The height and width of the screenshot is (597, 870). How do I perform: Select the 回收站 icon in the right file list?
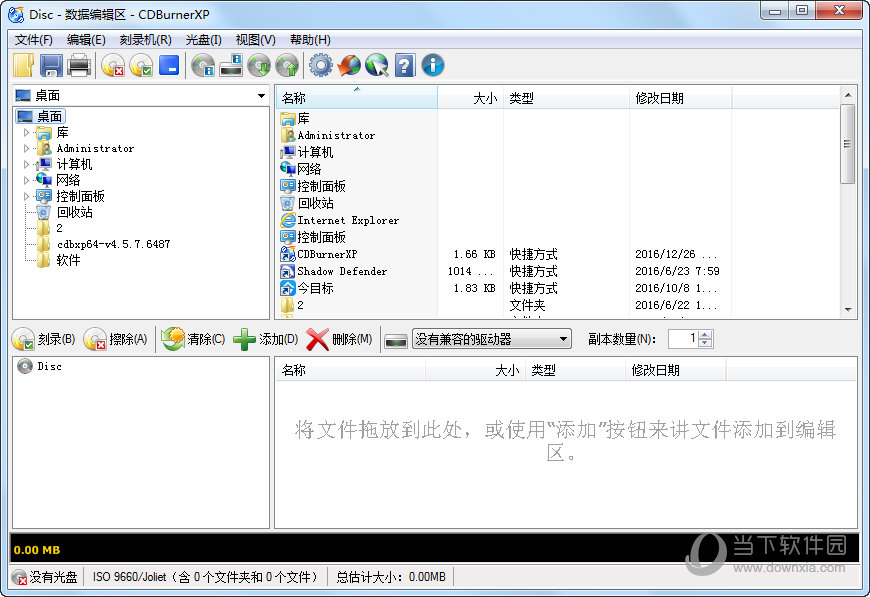[x=287, y=203]
